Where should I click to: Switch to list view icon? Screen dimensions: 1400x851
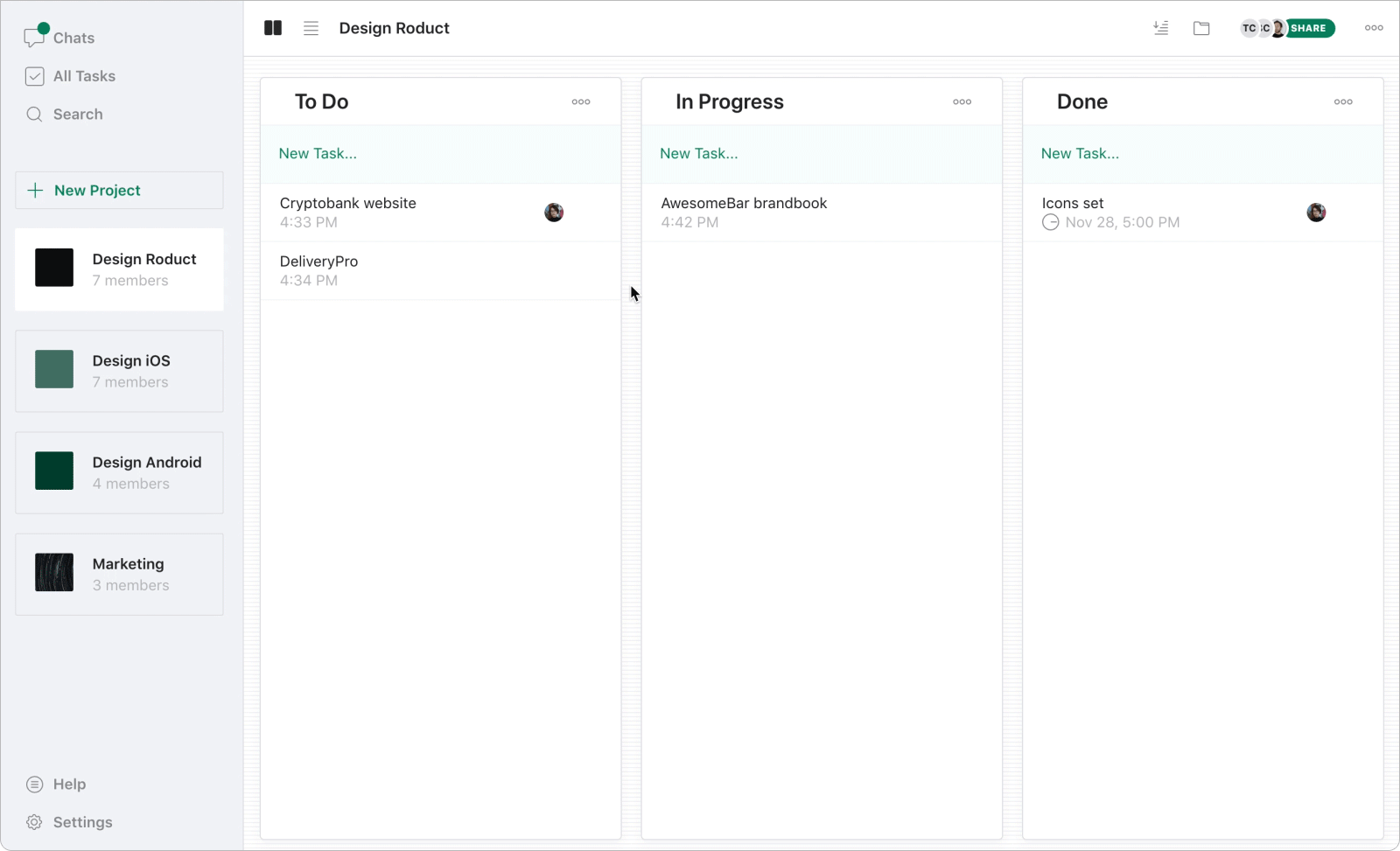tap(311, 28)
